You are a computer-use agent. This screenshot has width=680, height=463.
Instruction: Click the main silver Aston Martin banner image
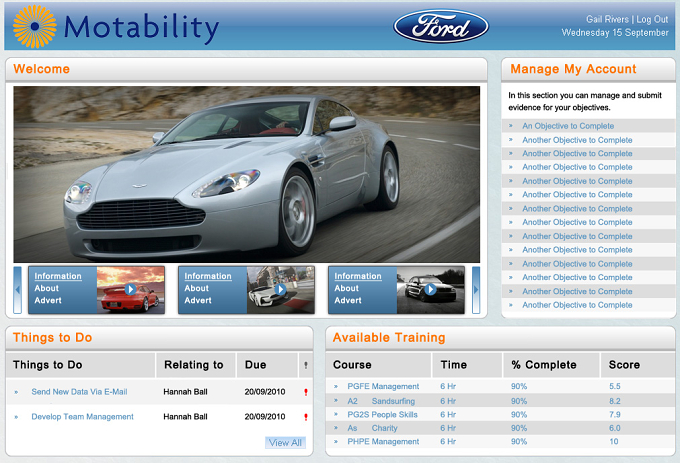[x=247, y=174]
